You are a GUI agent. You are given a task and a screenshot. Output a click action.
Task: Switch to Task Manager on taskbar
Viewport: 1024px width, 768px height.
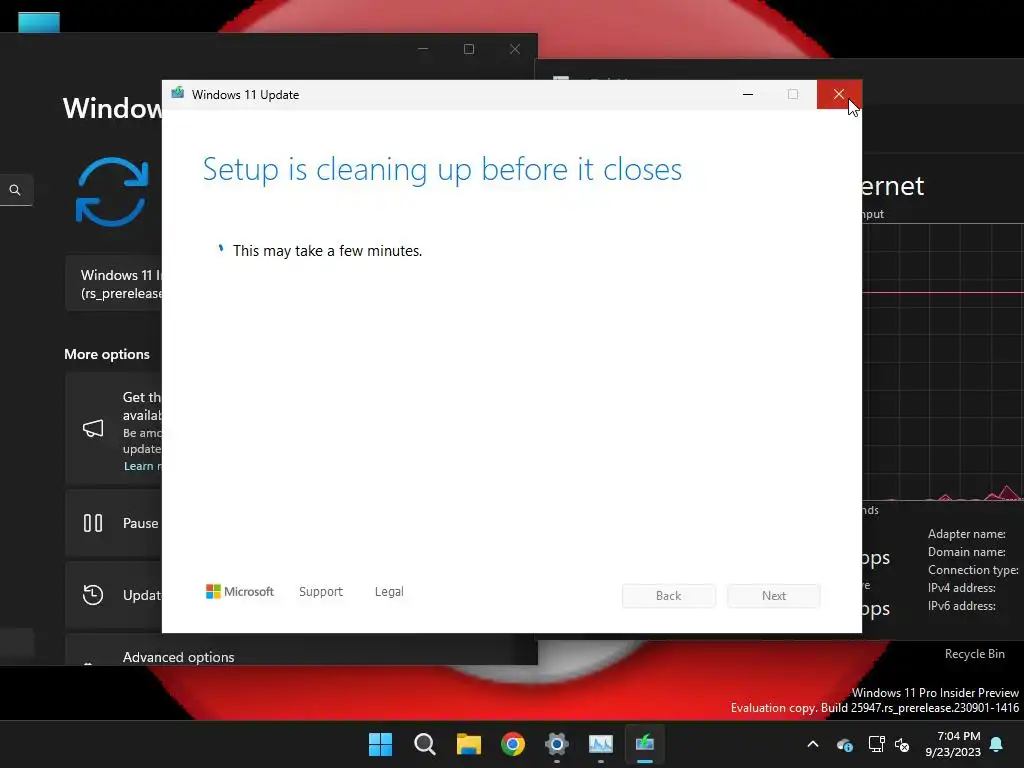coord(601,744)
